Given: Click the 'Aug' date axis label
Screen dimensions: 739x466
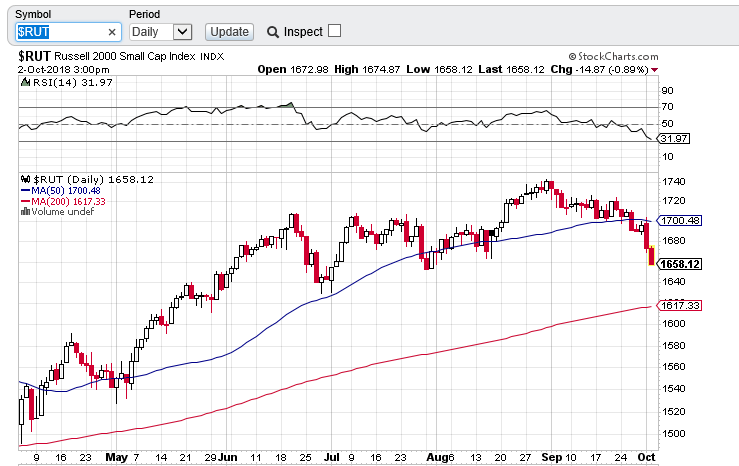Looking at the screenshot, I should tap(437, 457).
